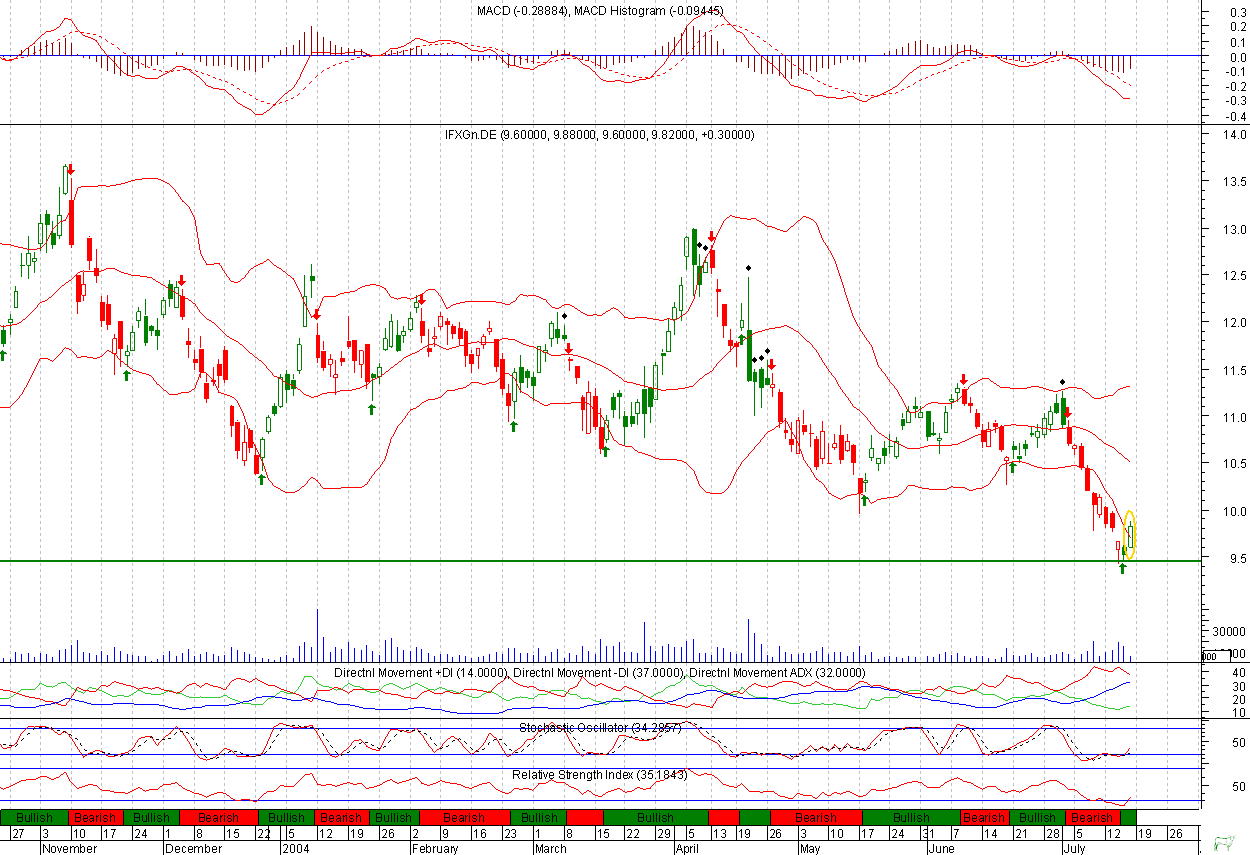Select the Bearish trend segment above July
This screenshot has width=1250, height=855.
click(x=1092, y=817)
